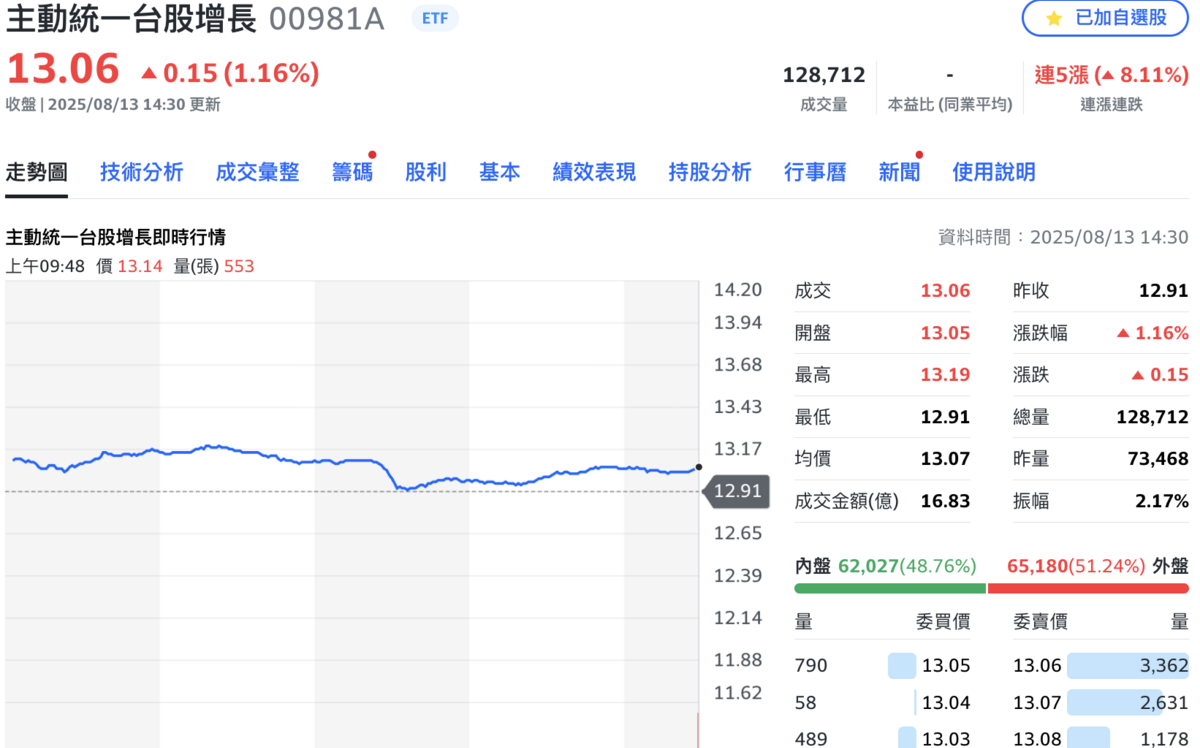Click the stock code 00981A
Screen dimensions: 1200x748
point(327,18)
